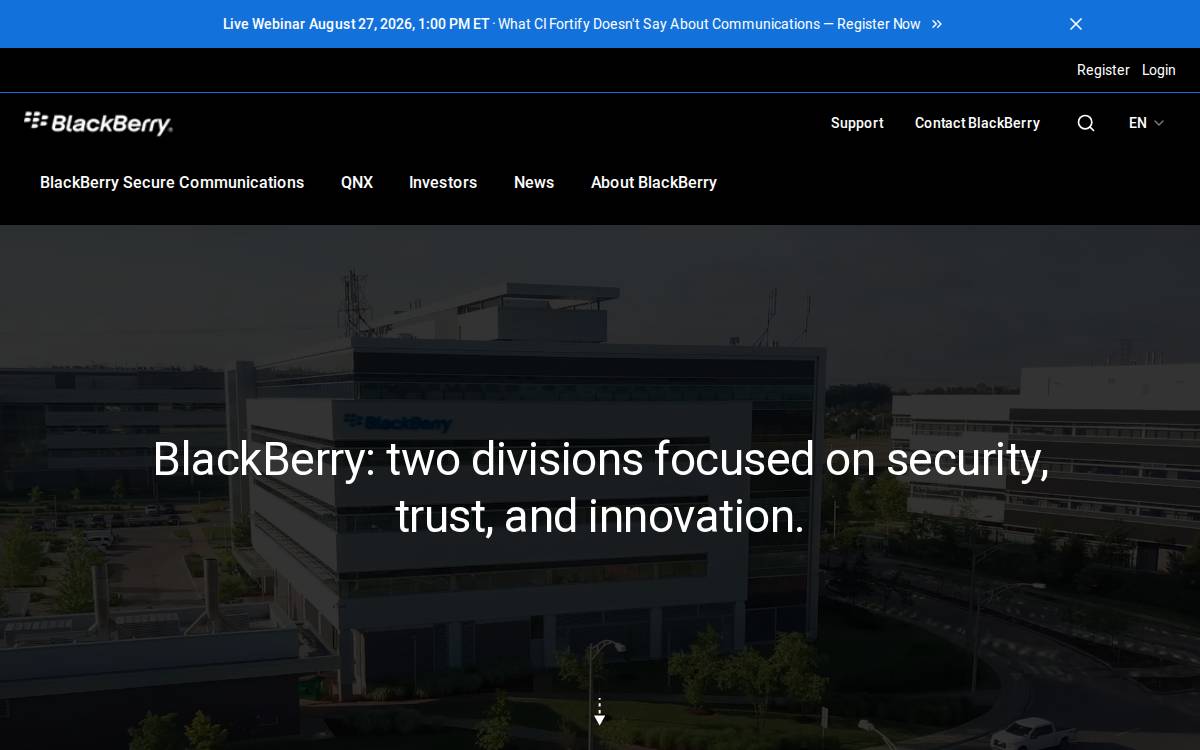Expand the EN language dropdown
The height and width of the screenshot is (750, 1200).
[1146, 123]
